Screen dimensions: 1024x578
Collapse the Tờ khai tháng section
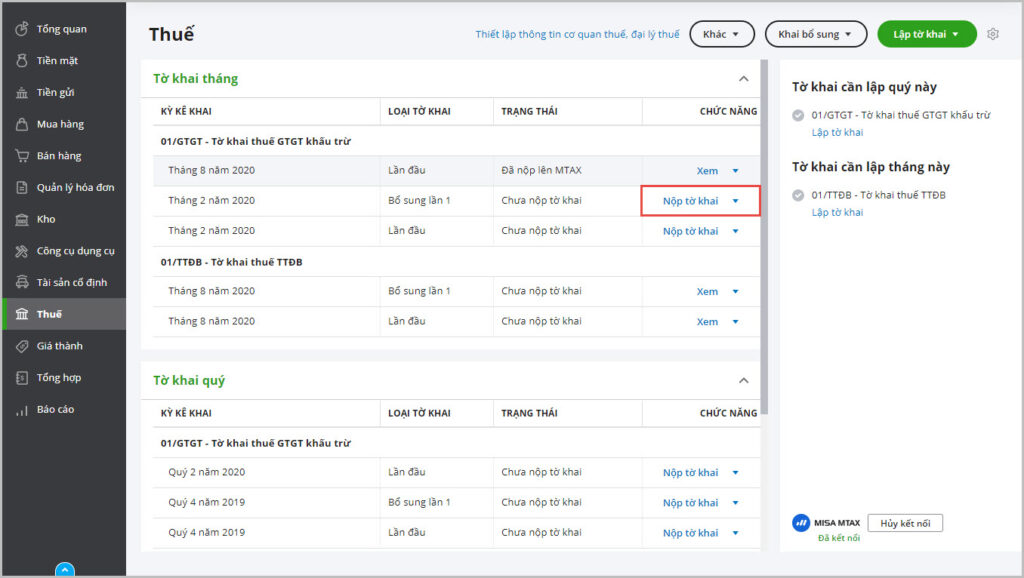tap(743, 79)
